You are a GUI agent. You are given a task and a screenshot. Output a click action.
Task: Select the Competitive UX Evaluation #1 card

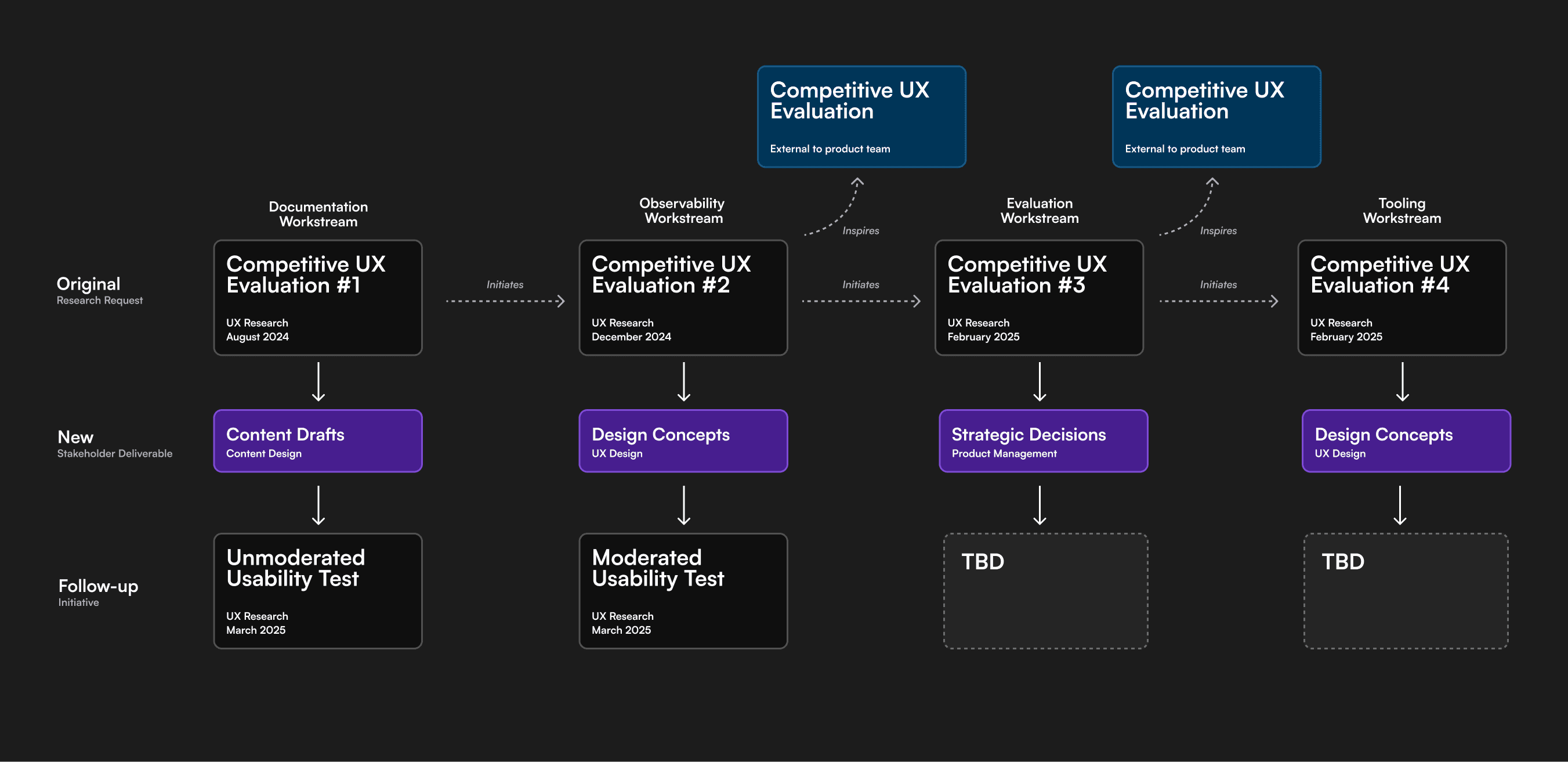(318, 297)
